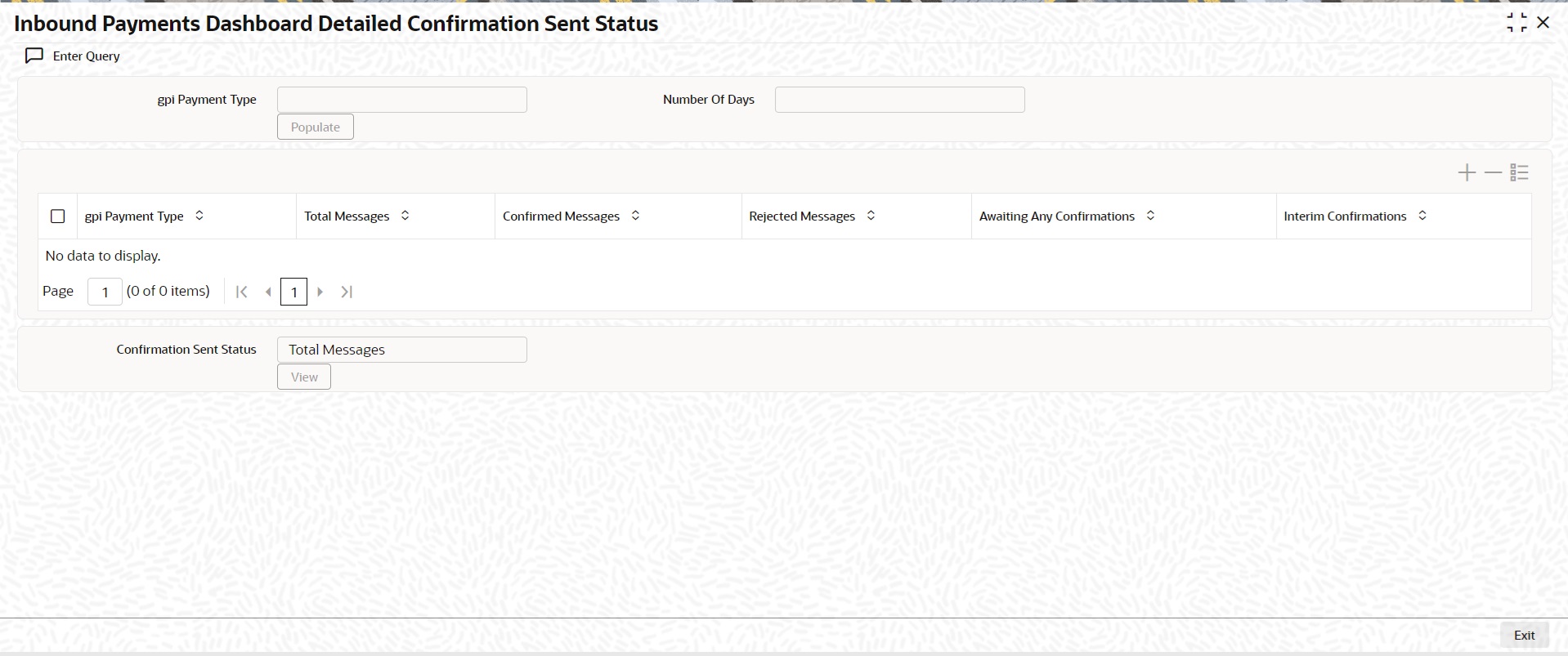Click the 'No data to display.' text
Screen dimensions: 1568x656
coord(103,256)
